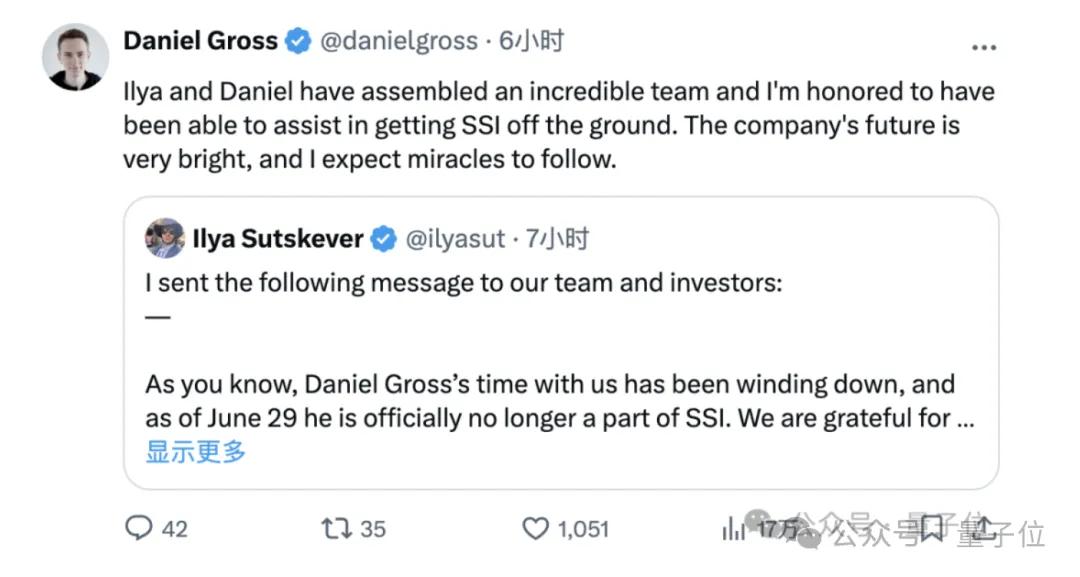This screenshot has width=1080, height=577.
Task: Open Daniel Gross's profile picture
Action: coord(76,55)
